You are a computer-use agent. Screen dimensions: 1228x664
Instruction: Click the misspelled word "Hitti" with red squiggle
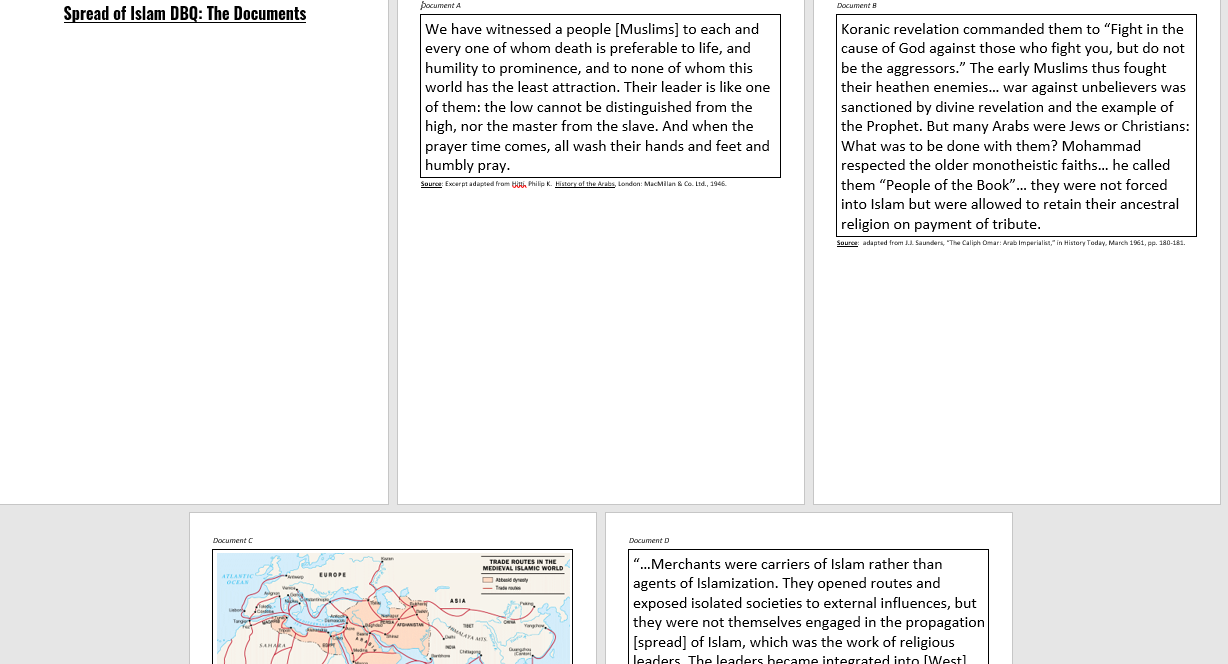point(518,184)
